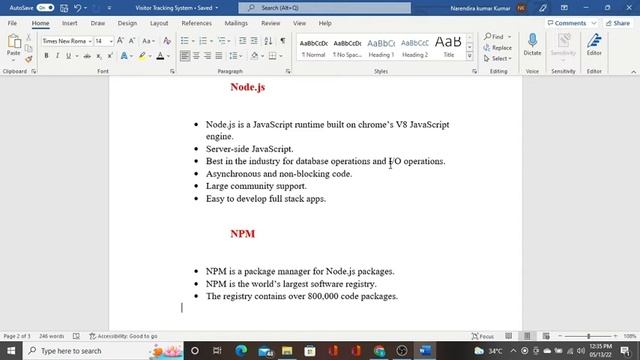Screen dimensions: 640x360
Task: Click the Sort A-Z icon
Action: [268, 41]
